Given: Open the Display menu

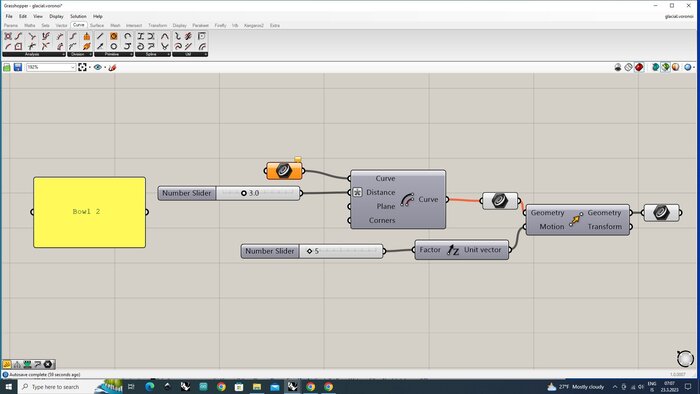Looking at the screenshot, I should tap(56, 16).
